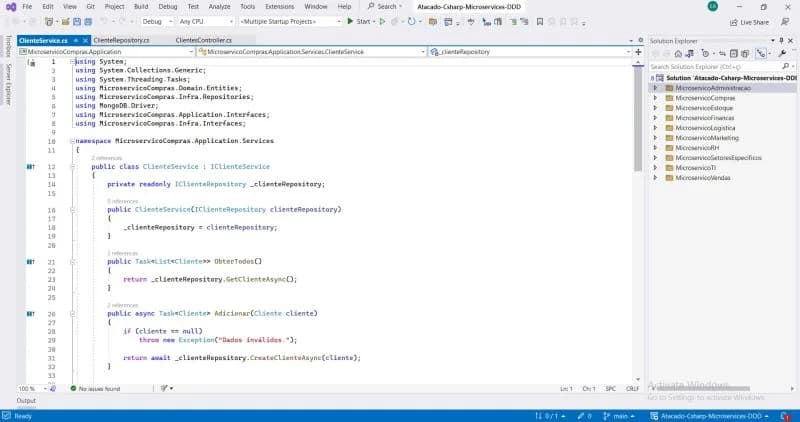Open the Debug configuration dropdown
Screen dimensions: 800x422
pos(157,22)
